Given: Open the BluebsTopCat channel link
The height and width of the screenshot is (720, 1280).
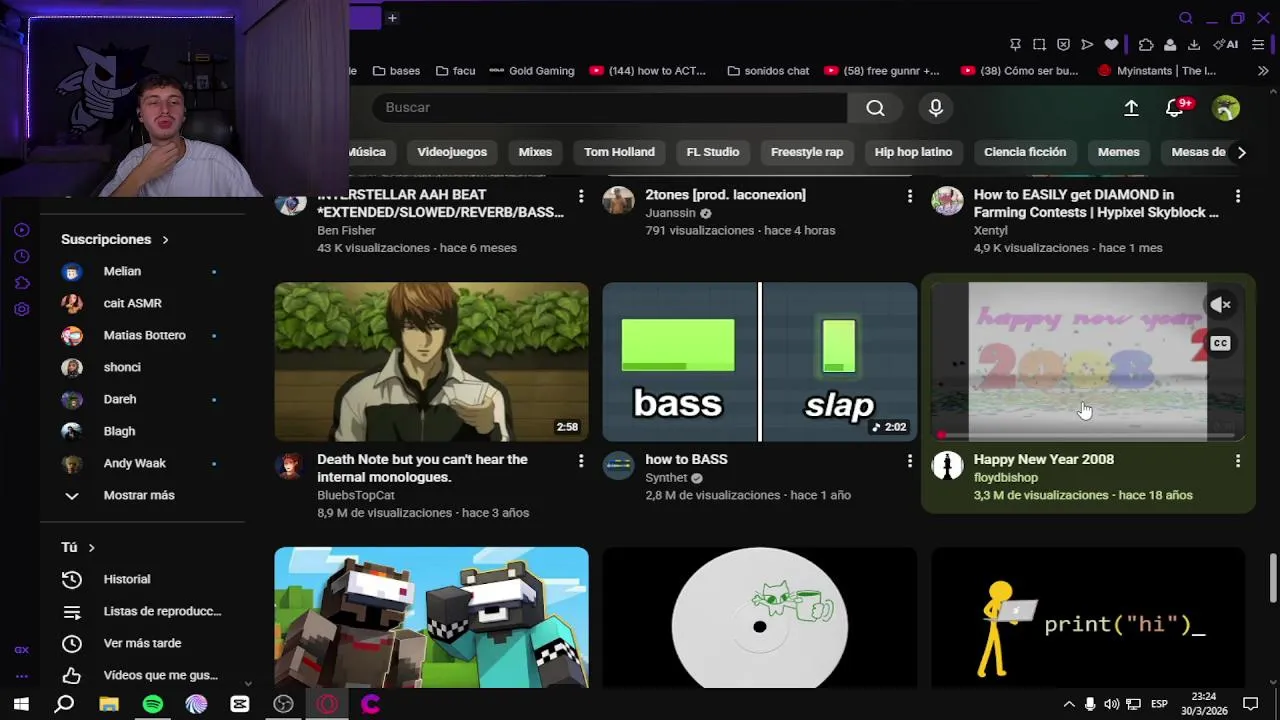Looking at the screenshot, I should (356, 495).
